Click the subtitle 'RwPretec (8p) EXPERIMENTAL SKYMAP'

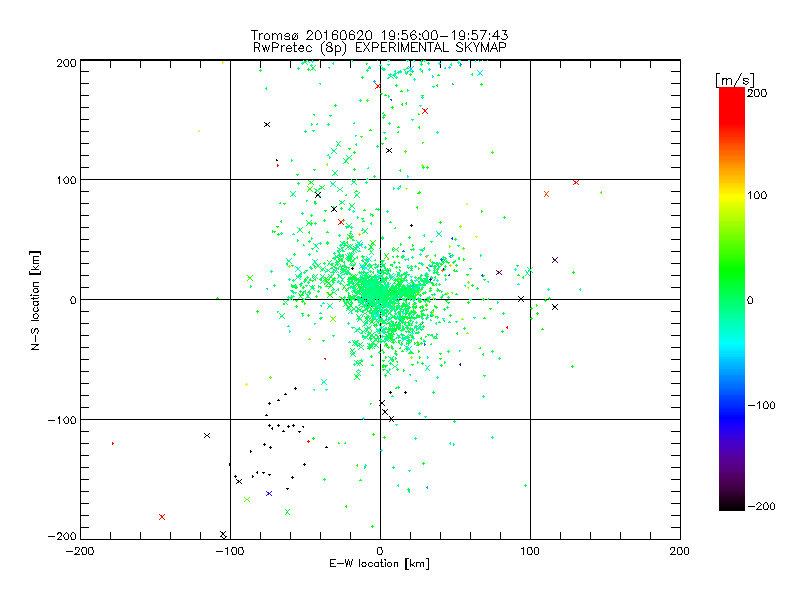coord(380,48)
